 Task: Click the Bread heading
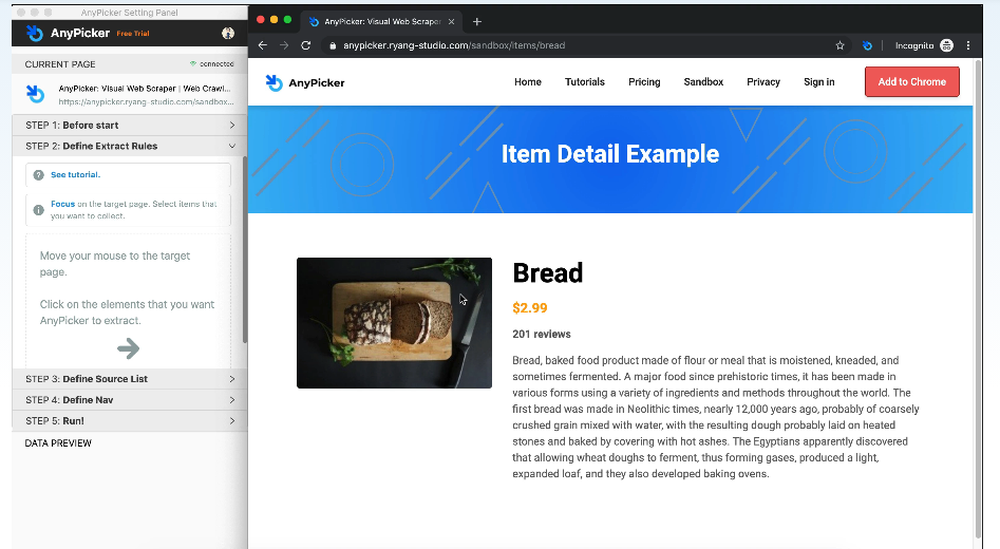tap(548, 273)
